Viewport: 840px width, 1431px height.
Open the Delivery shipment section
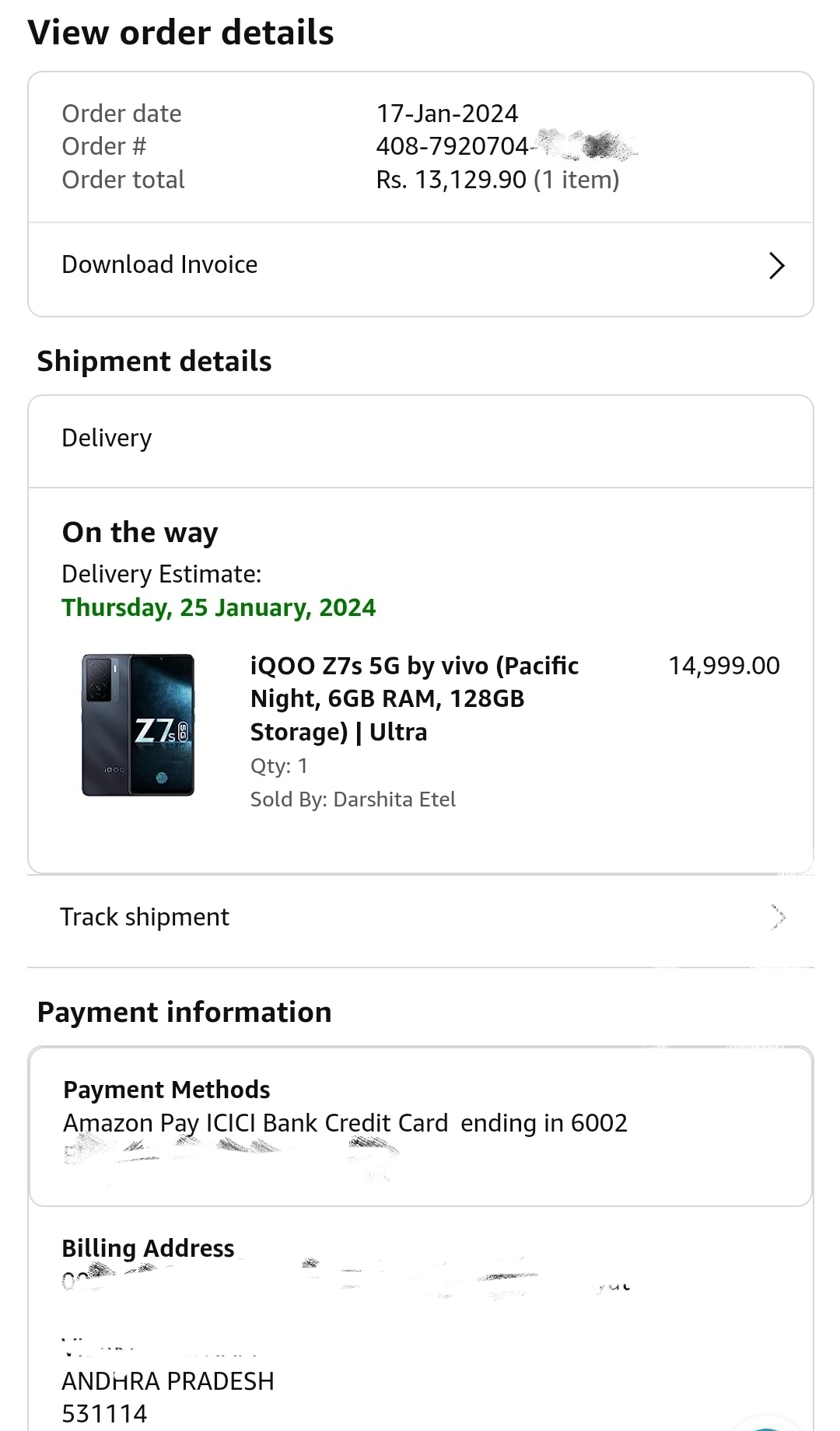(107, 438)
